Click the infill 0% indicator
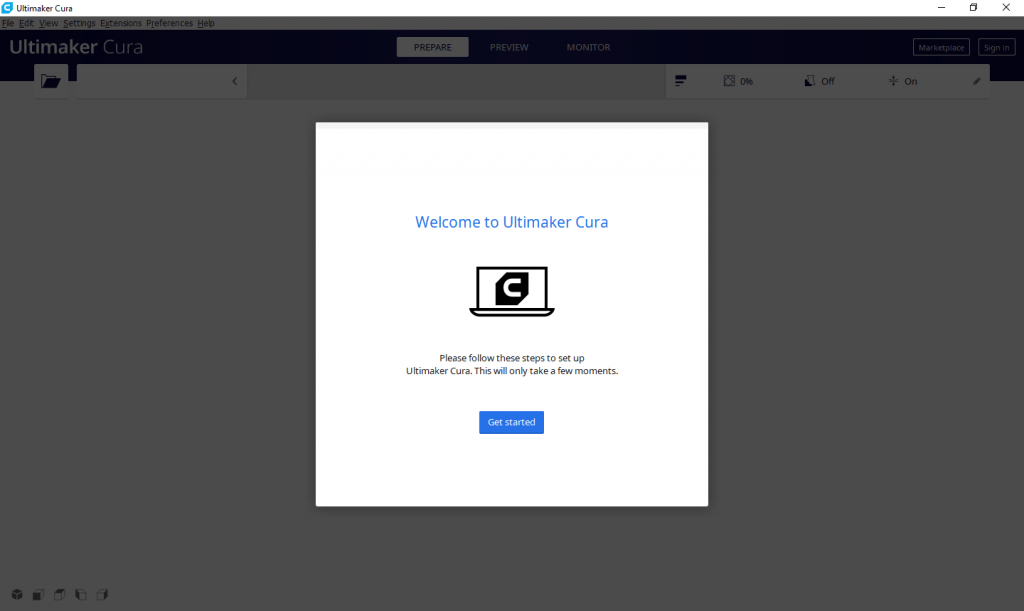Viewport: 1024px width, 611px height. point(738,81)
